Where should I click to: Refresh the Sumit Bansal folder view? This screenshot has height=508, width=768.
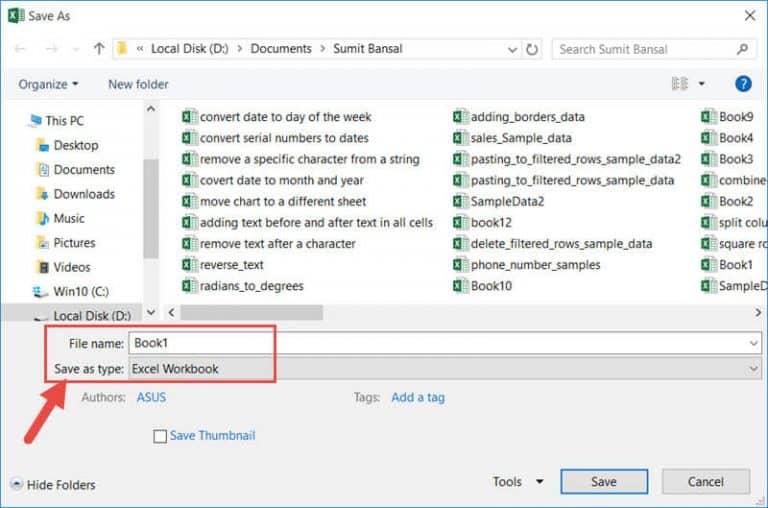point(532,49)
